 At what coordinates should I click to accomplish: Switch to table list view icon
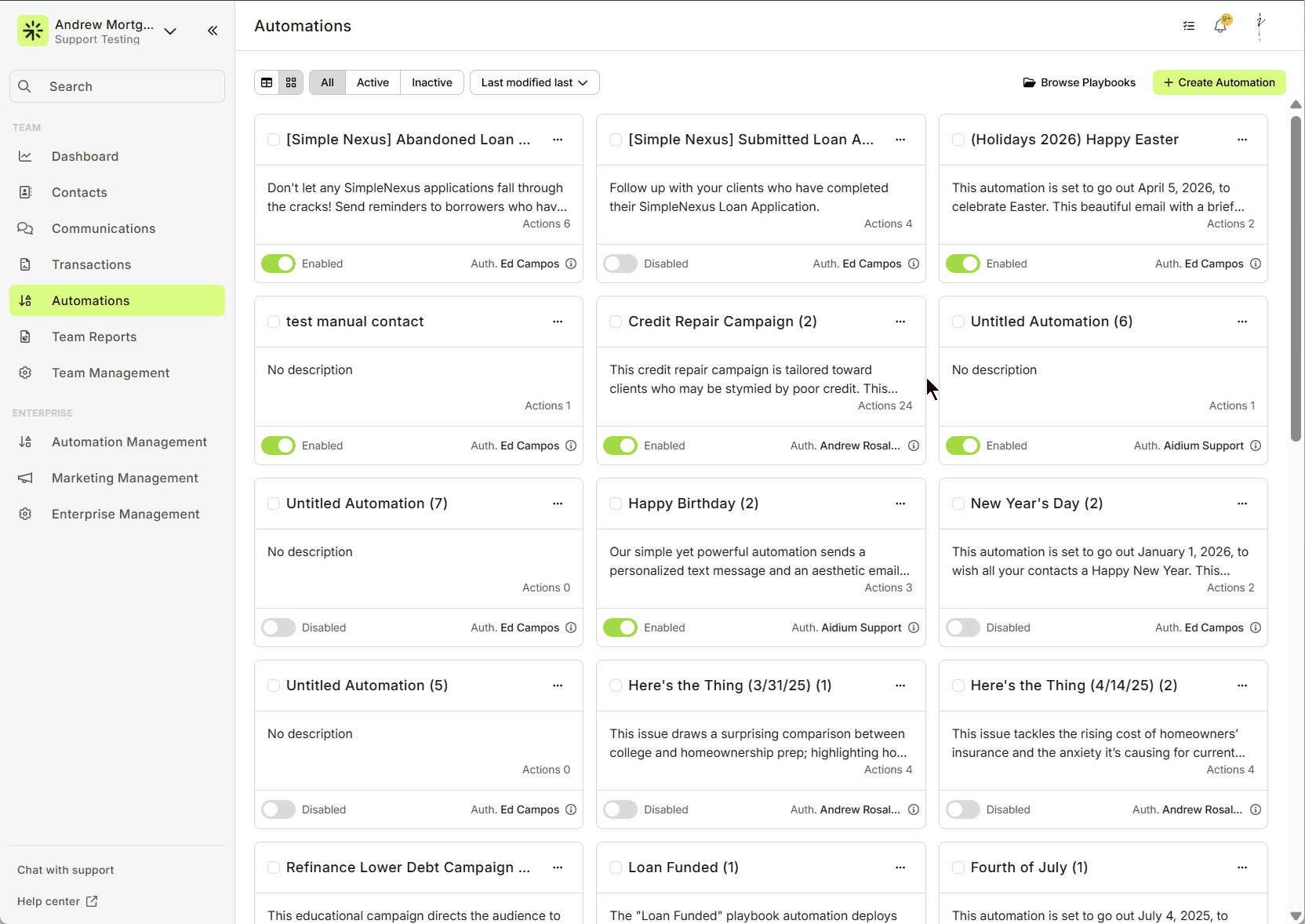click(267, 82)
